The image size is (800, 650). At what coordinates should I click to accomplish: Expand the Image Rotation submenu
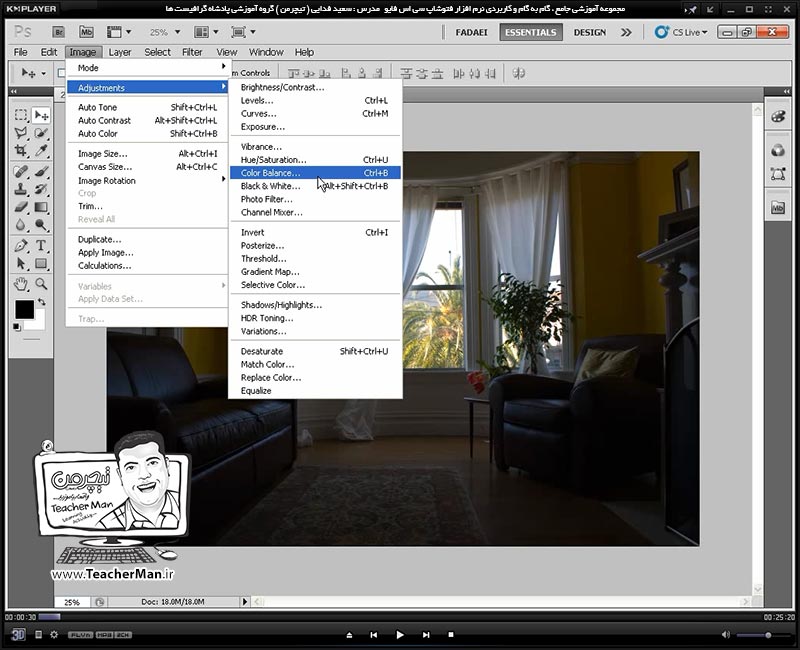(147, 181)
